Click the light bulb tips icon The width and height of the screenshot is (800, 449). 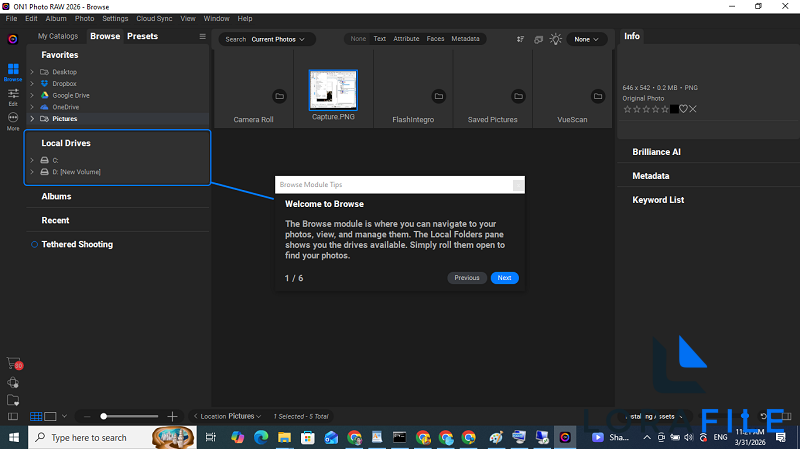(x=556, y=39)
